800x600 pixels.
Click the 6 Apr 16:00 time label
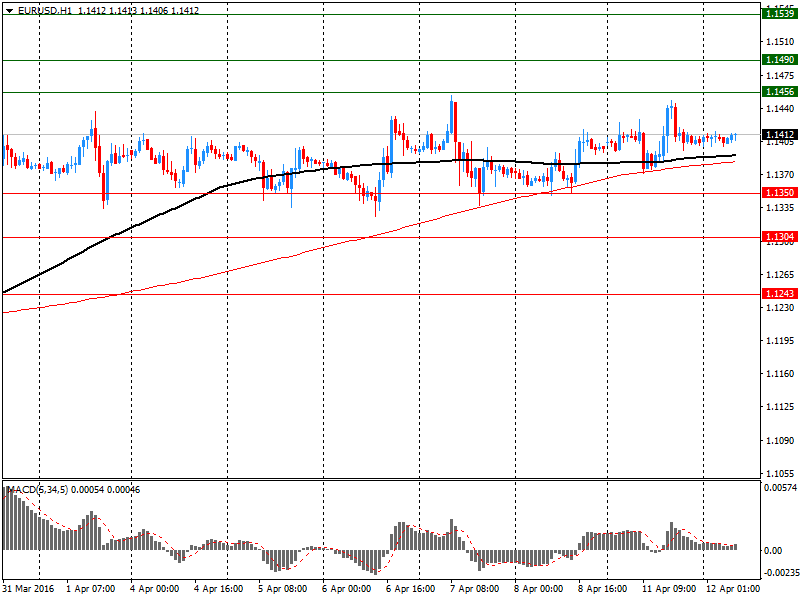click(x=411, y=589)
